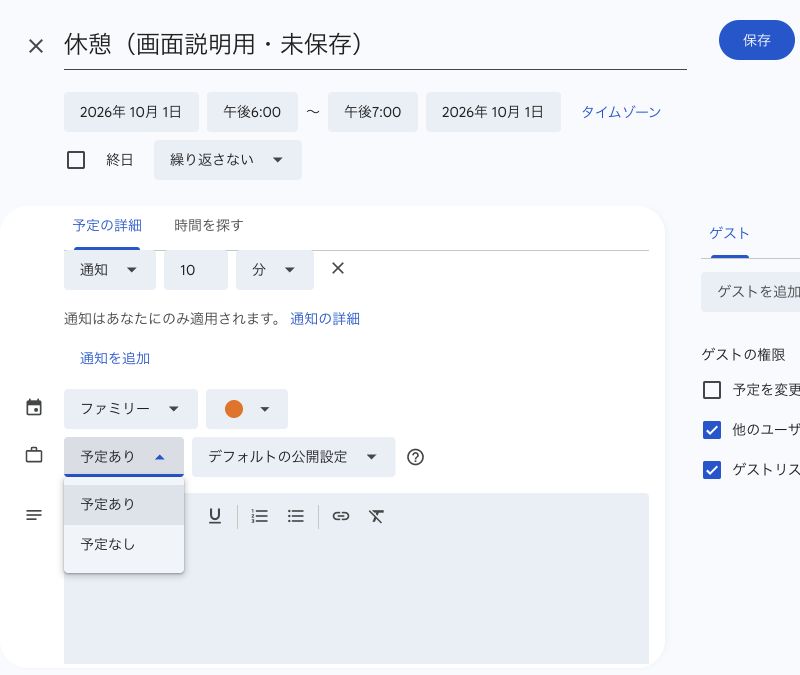The width and height of the screenshot is (800, 675).
Task: Uncheck the ゲストリス guest permission box
Action: (712, 469)
